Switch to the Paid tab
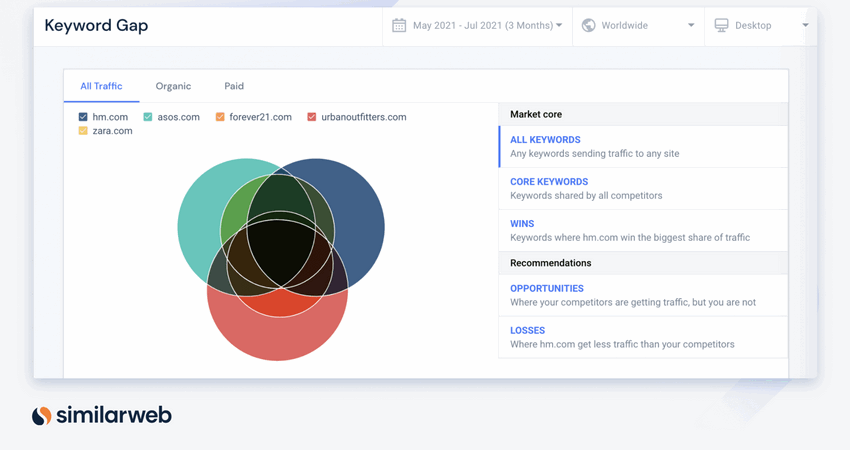This screenshot has height=450, width=850. [234, 86]
